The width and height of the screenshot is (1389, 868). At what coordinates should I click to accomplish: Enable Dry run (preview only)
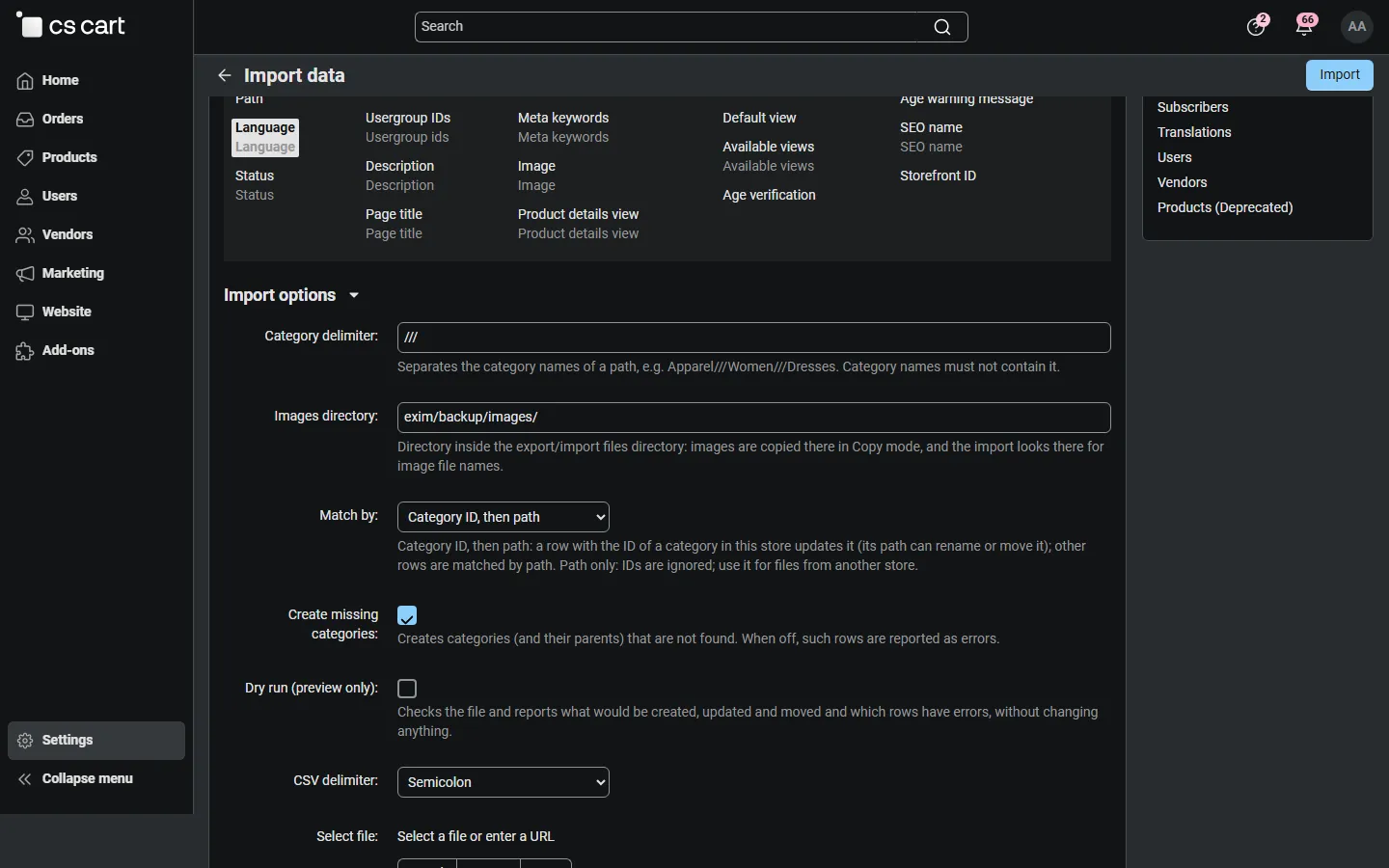[x=407, y=689]
